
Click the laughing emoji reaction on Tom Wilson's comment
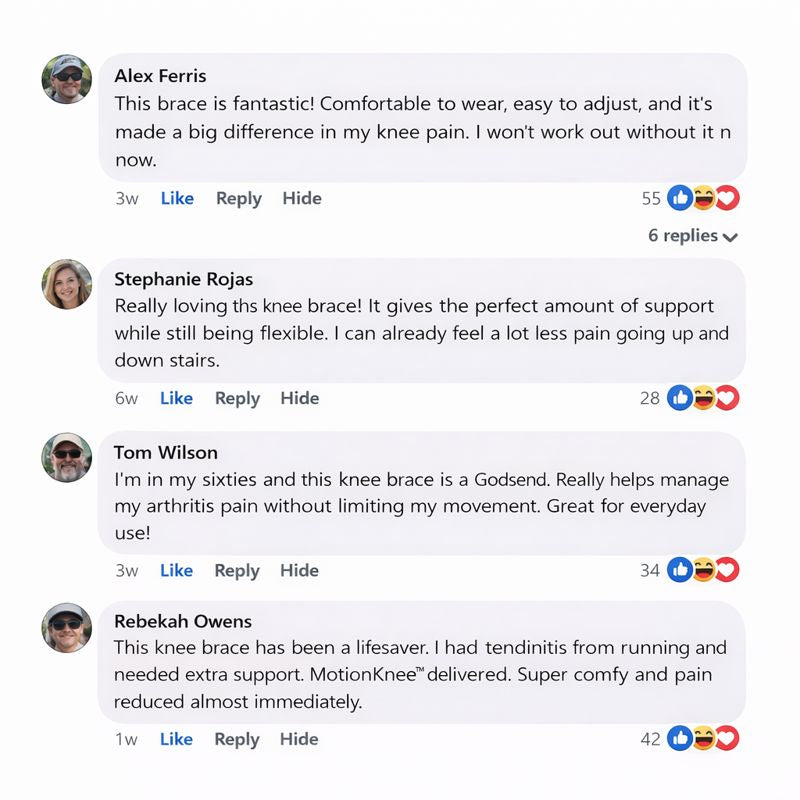704,570
